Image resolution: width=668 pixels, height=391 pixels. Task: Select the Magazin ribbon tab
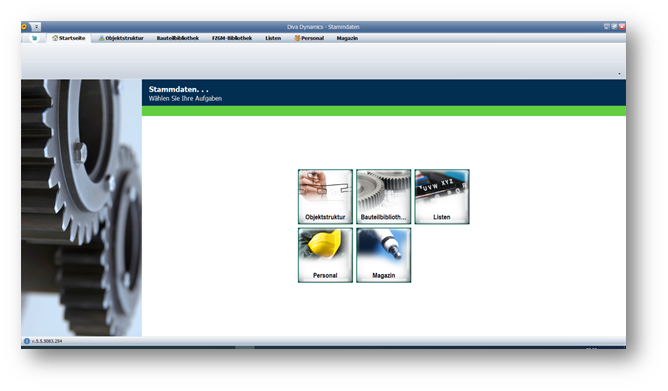point(347,38)
